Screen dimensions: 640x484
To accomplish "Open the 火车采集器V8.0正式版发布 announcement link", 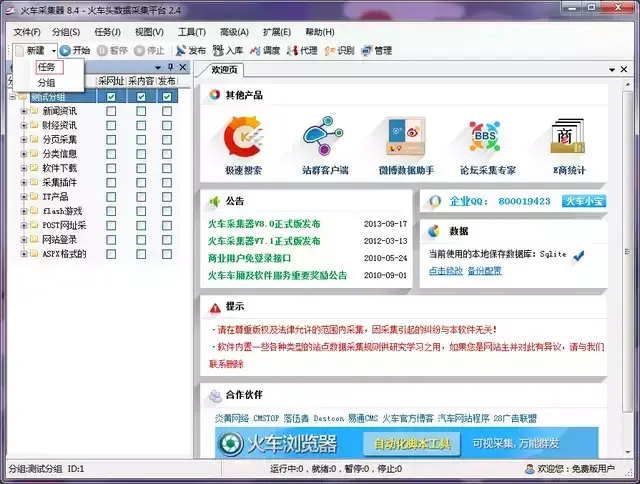I will (264, 224).
